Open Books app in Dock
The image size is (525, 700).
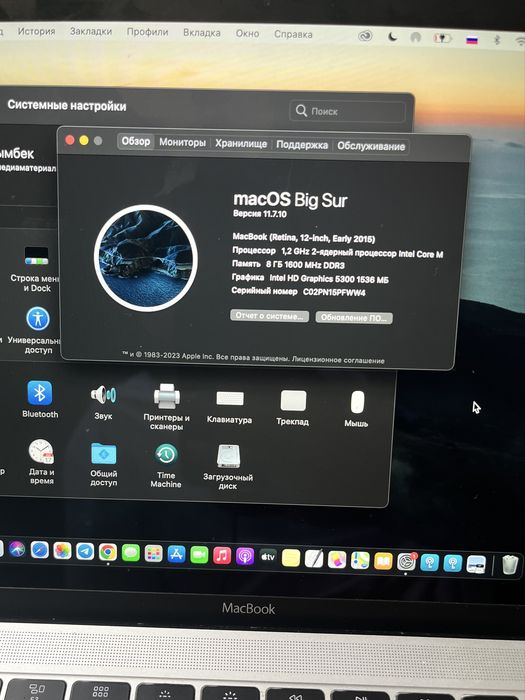point(383,561)
